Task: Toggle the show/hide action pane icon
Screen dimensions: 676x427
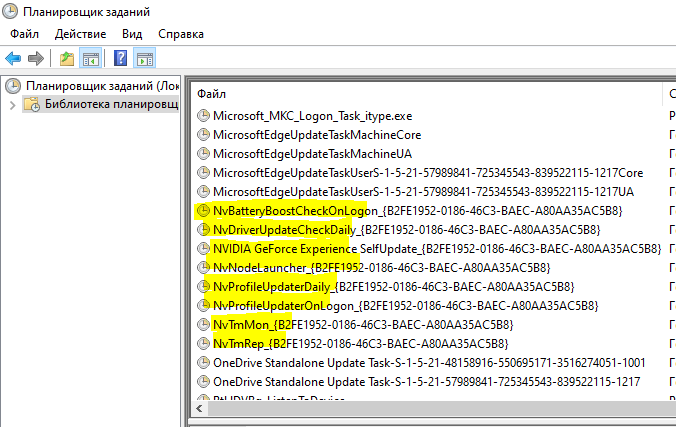Action: tap(145, 58)
